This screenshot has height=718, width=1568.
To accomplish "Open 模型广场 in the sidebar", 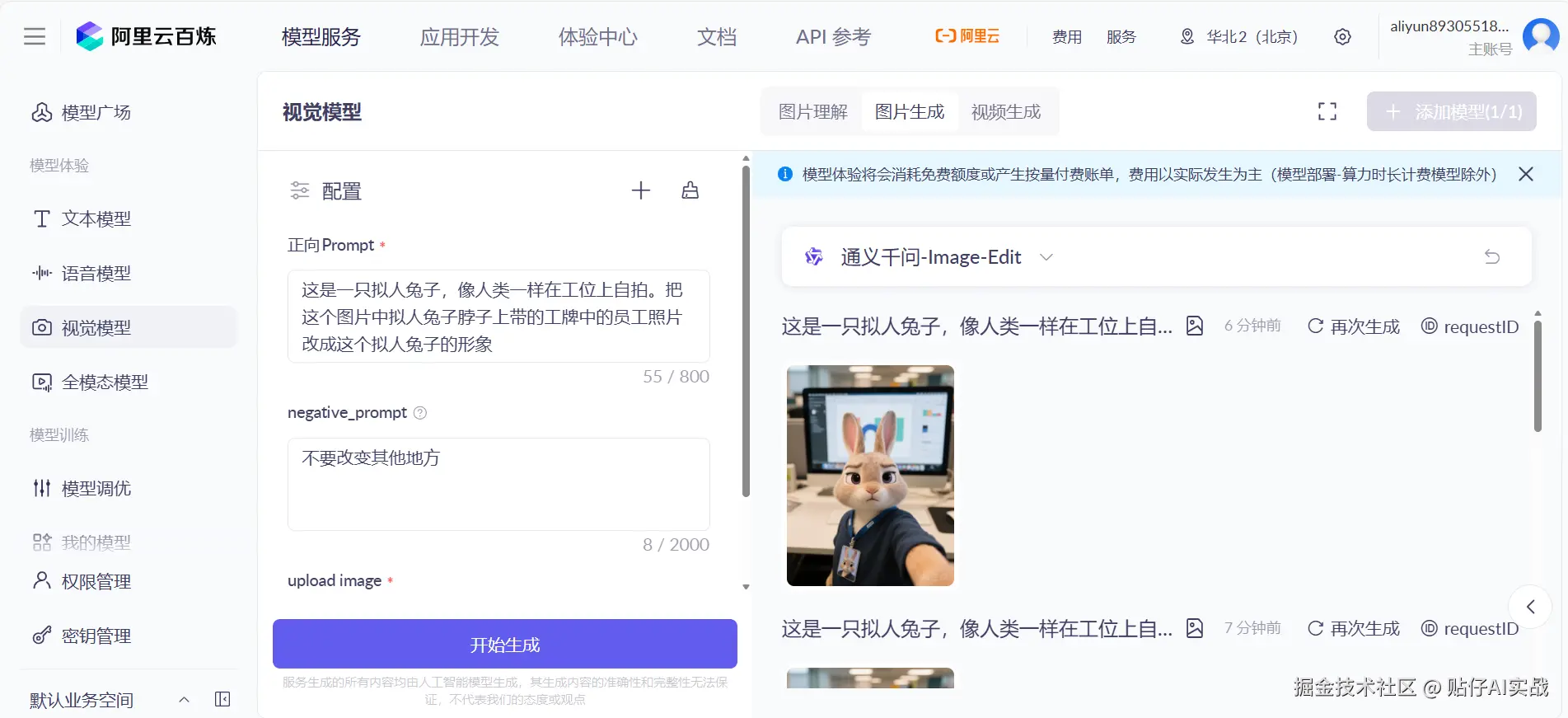I will click(128, 112).
